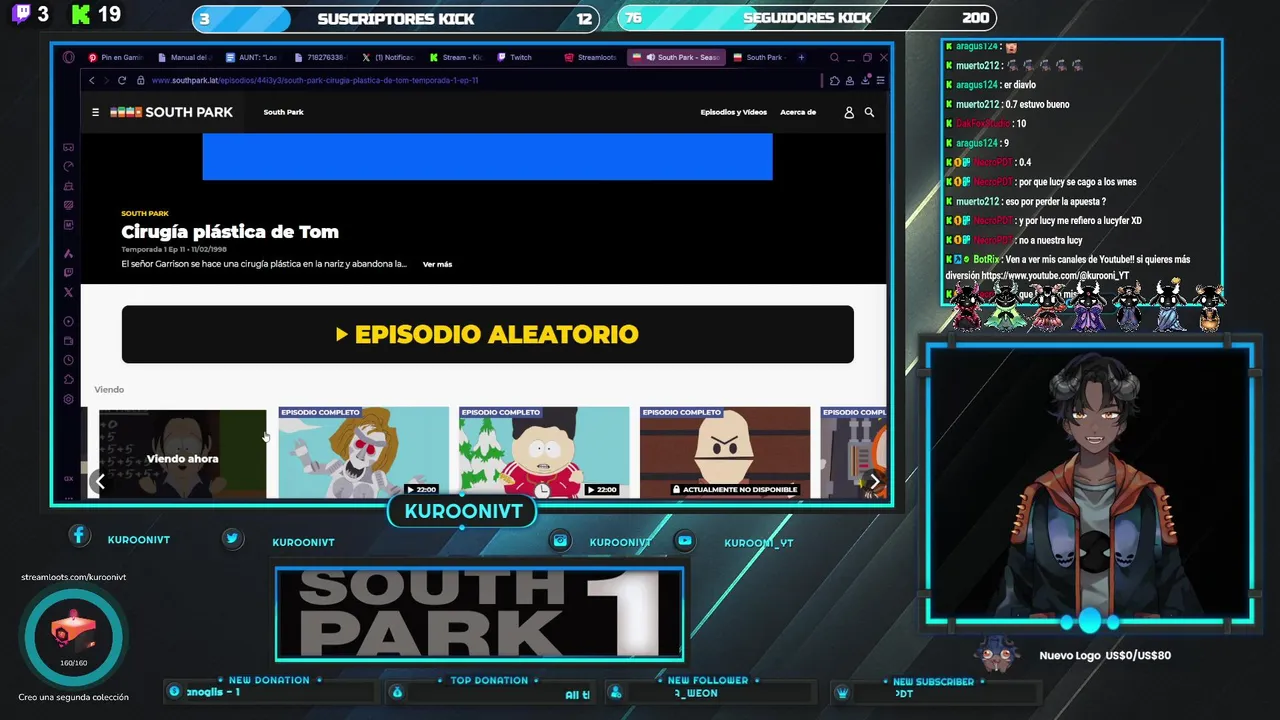Open the Opera GX main menu logo
This screenshot has width=1280, height=720.
coord(68,57)
